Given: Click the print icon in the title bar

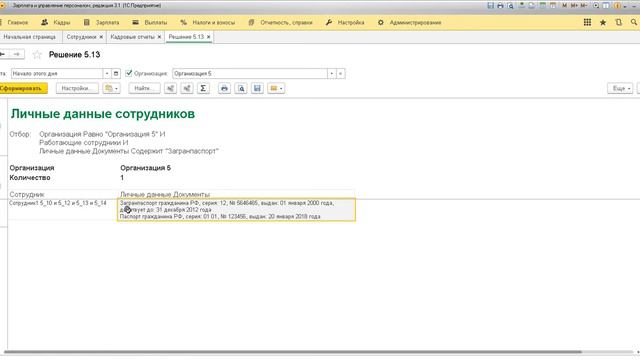Looking at the screenshot, I should pyautogui.click(x=500, y=6).
